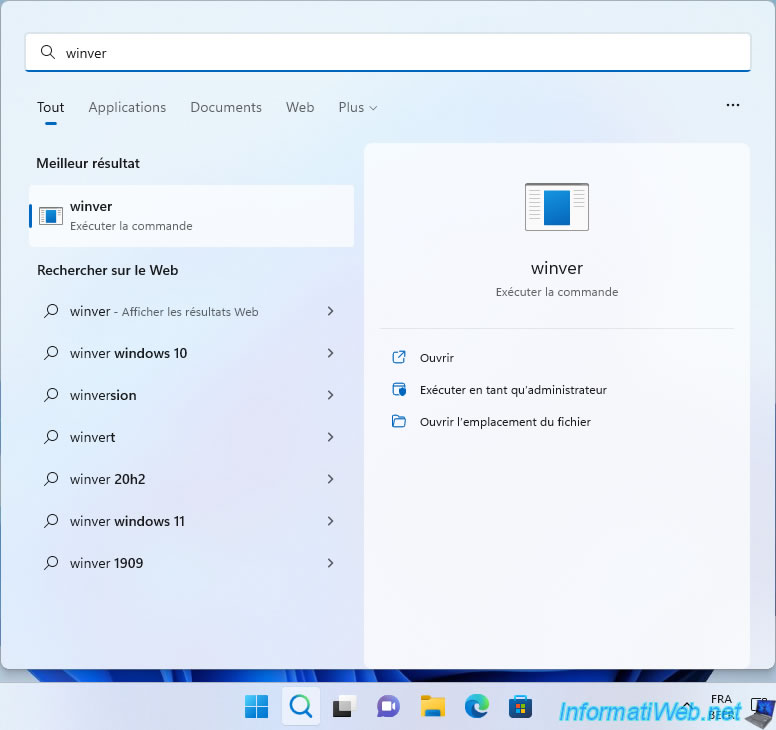
Task: Click search icon beside 'winver 20h2'
Action: point(51,479)
